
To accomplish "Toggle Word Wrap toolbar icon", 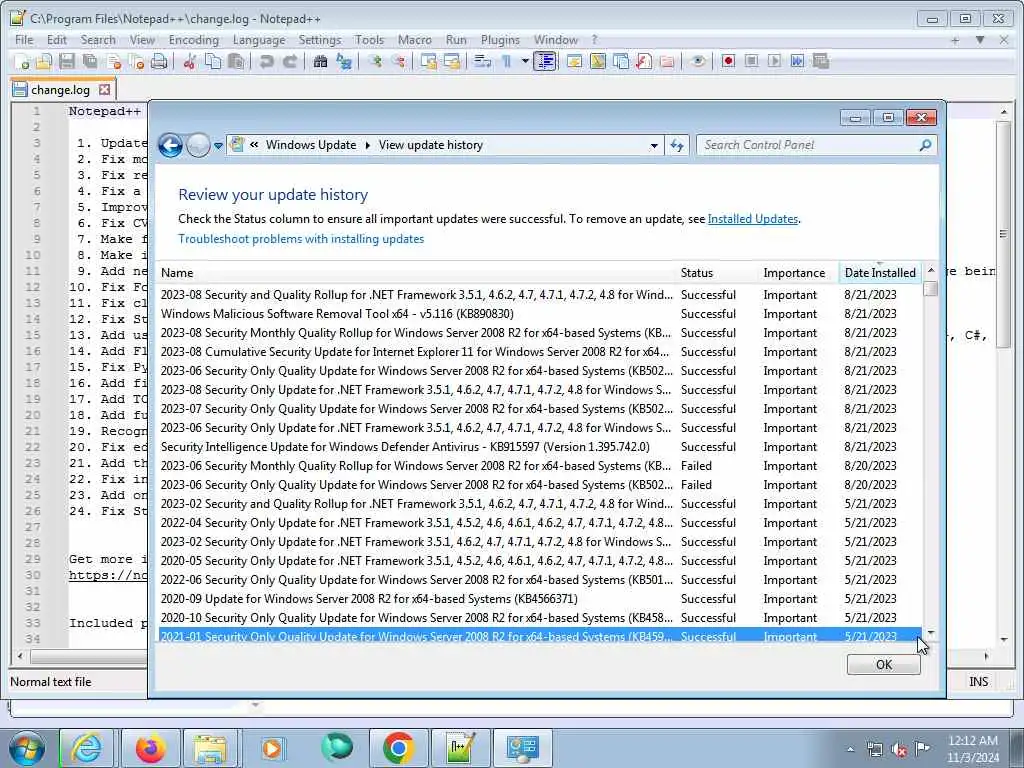I will coord(483,61).
